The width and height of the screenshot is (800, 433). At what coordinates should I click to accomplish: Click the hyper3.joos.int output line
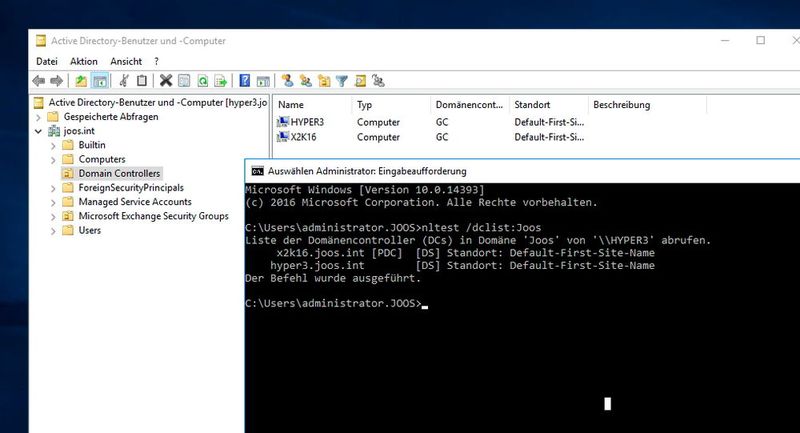[x=462, y=266]
